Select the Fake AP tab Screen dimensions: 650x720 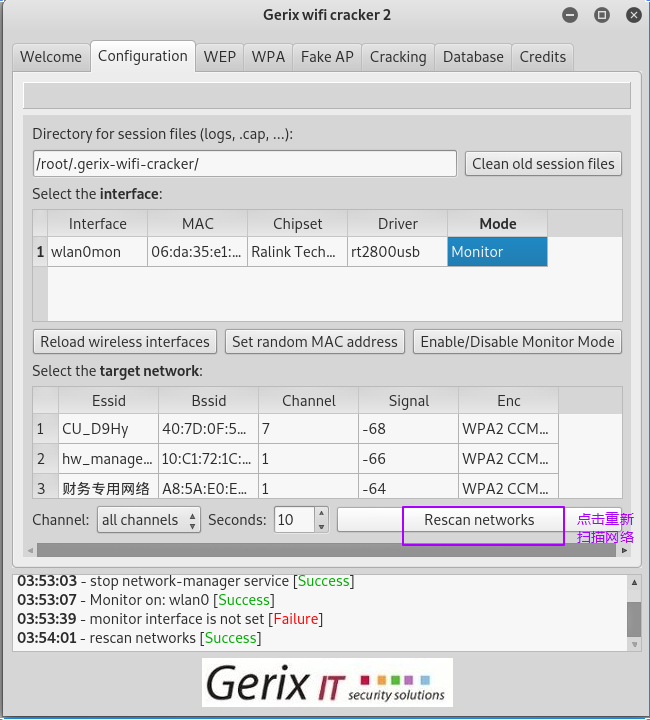point(327,57)
